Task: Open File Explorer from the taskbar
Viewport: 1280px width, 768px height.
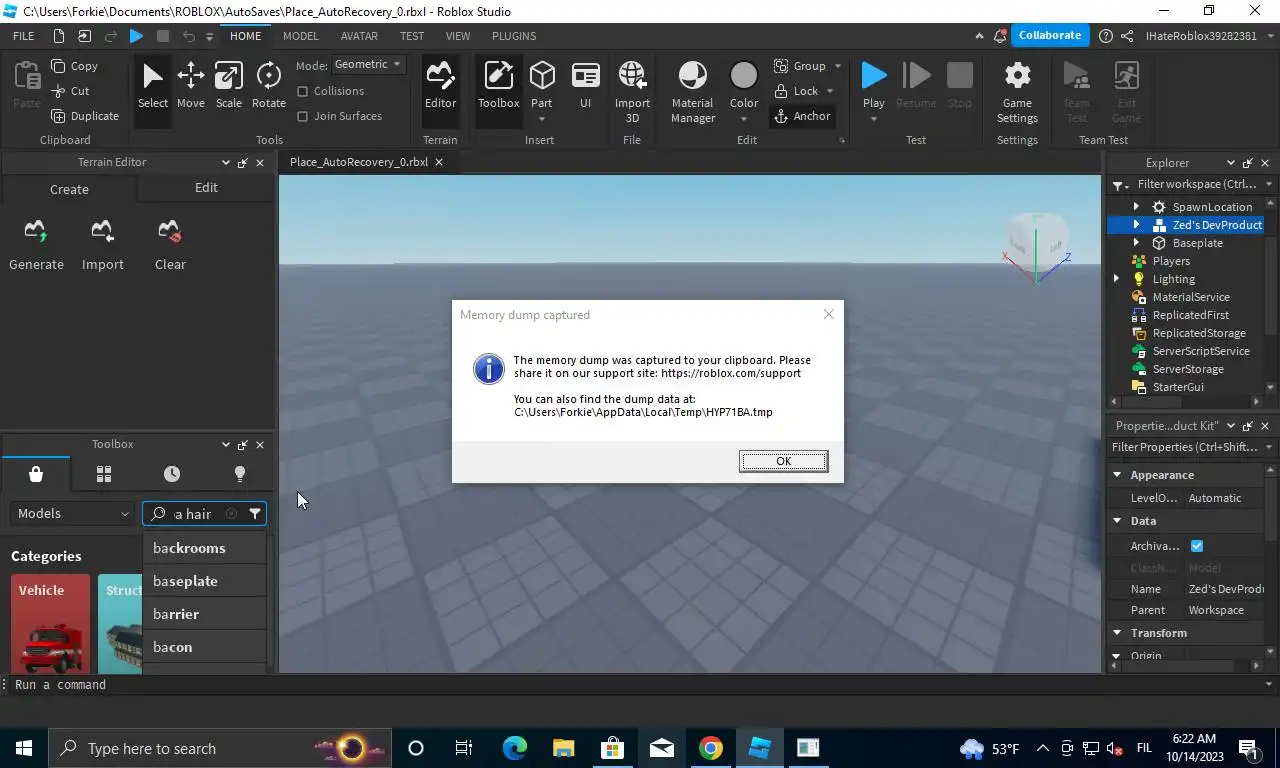Action: pos(563,748)
